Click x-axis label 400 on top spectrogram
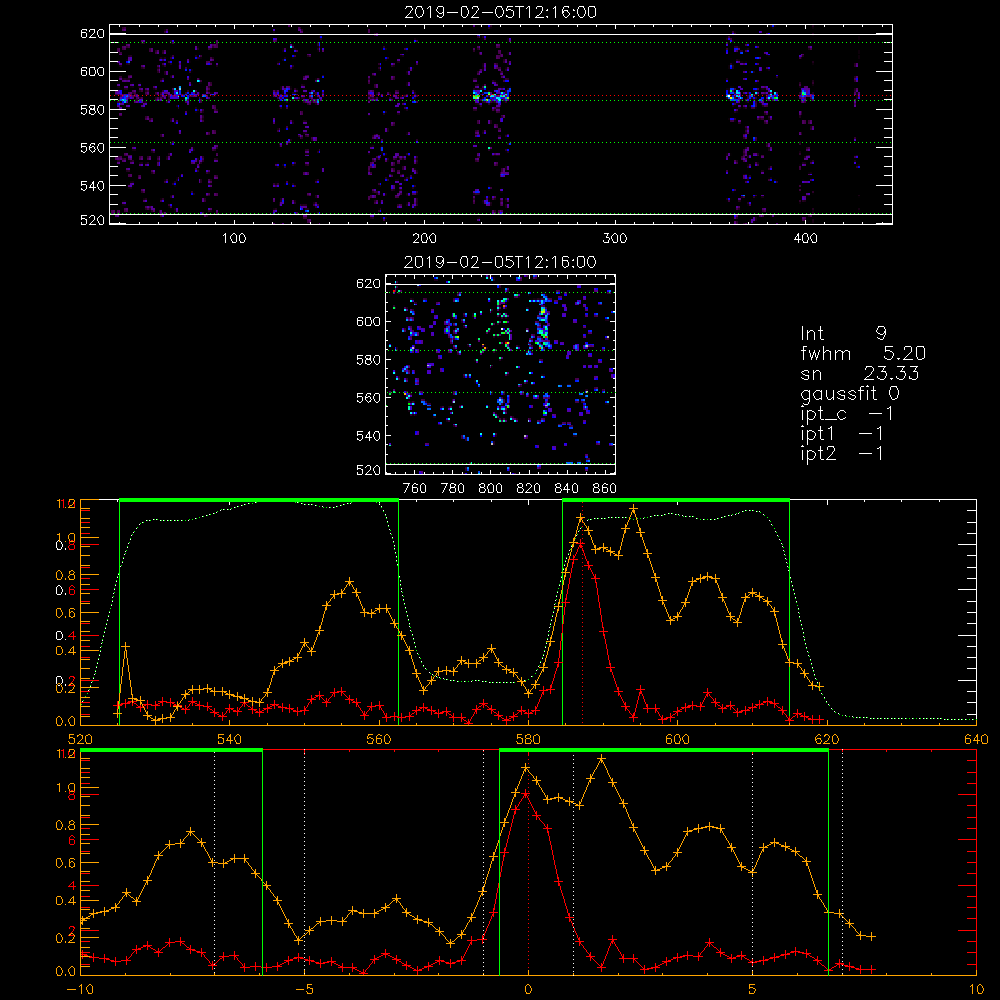The height and width of the screenshot is (1000, 1000). click(x=805, y=239)
